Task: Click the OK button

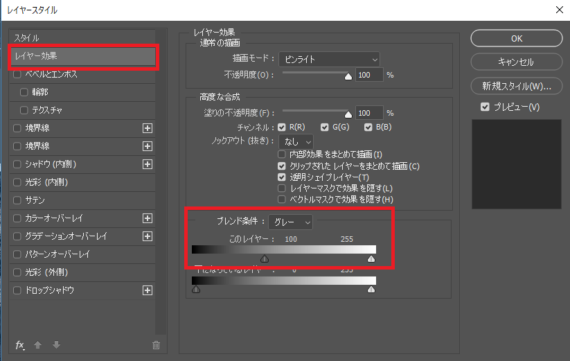Action: pos(517,39)
